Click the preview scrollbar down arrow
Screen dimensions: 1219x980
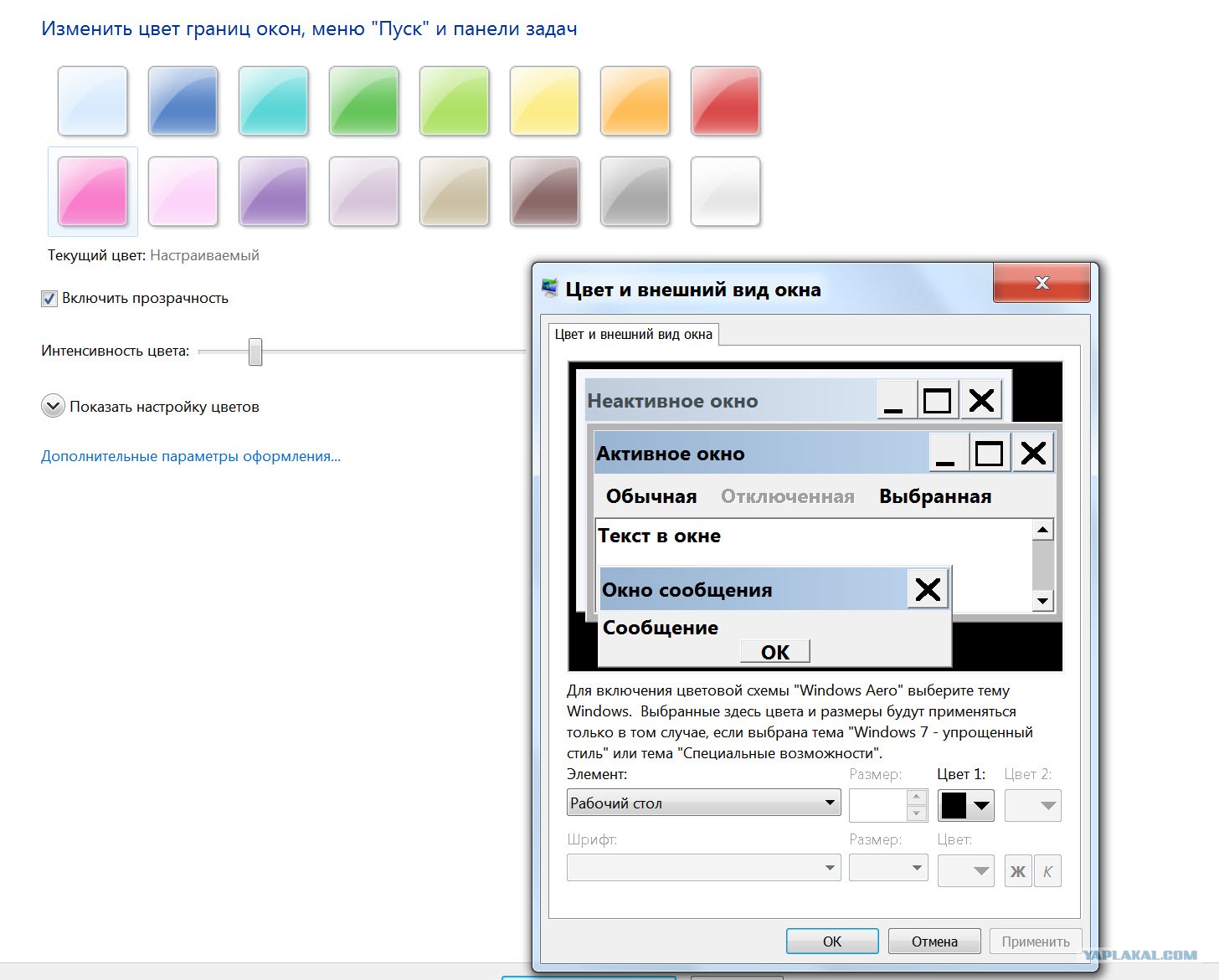(1042, 601)
